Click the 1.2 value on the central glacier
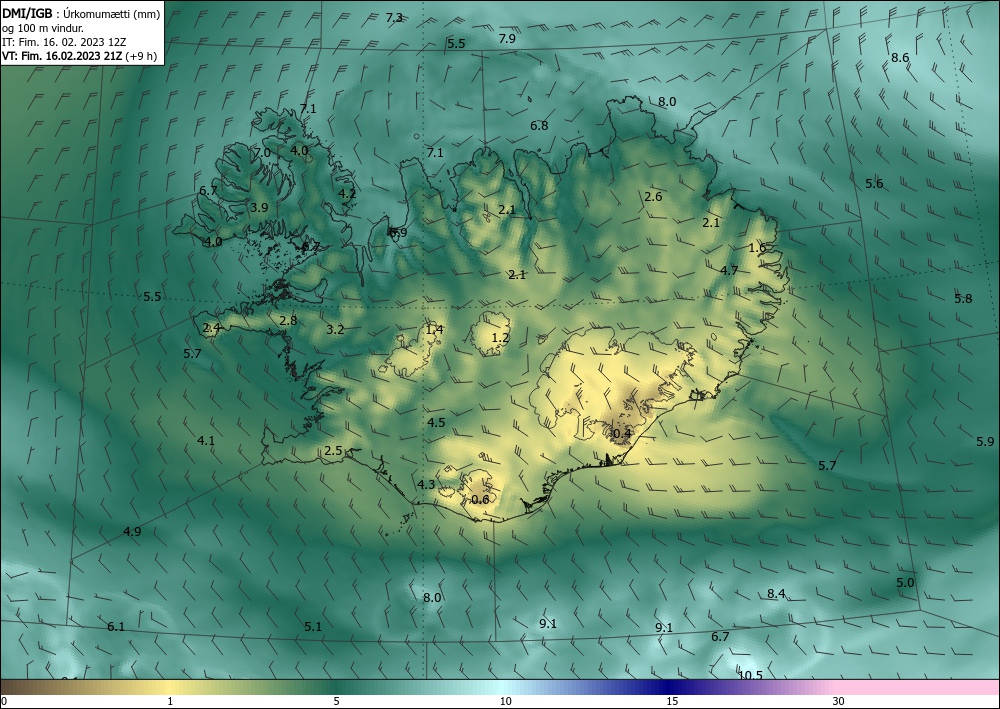The height and width of the screenshot is (709, 1000). point(501,337)
